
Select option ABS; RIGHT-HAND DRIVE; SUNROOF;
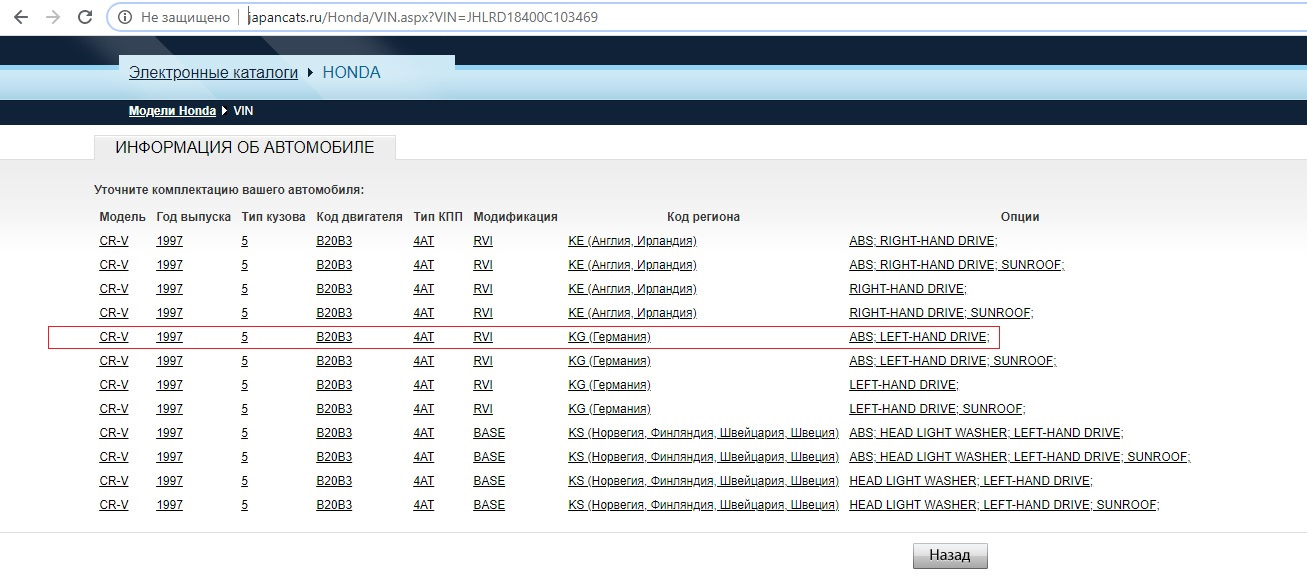point(957,265)
